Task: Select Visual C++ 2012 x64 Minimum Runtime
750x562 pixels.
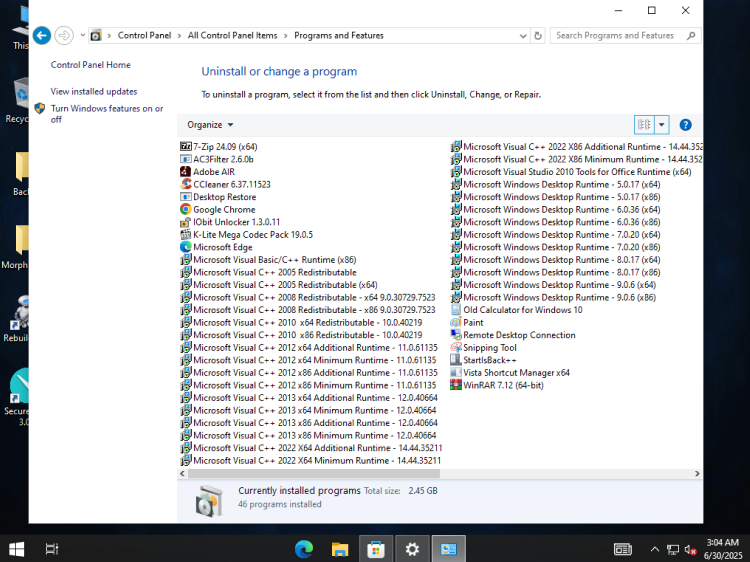Action: pyautogui.click(x=309, y=360)
